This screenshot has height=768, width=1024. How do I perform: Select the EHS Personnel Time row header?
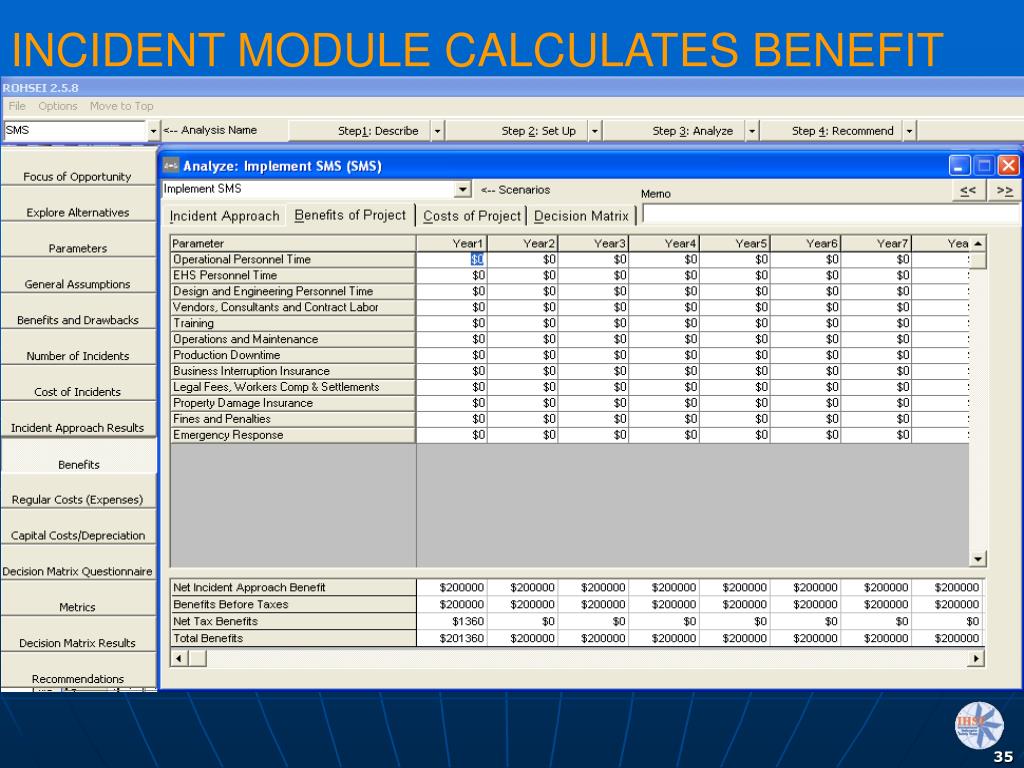[293, 276]
